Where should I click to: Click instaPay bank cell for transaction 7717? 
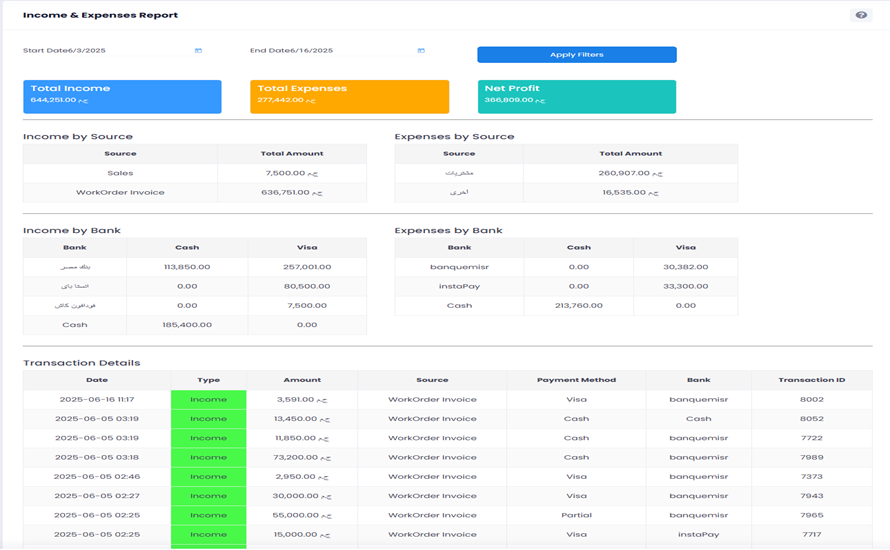click(x=699, y=535)
